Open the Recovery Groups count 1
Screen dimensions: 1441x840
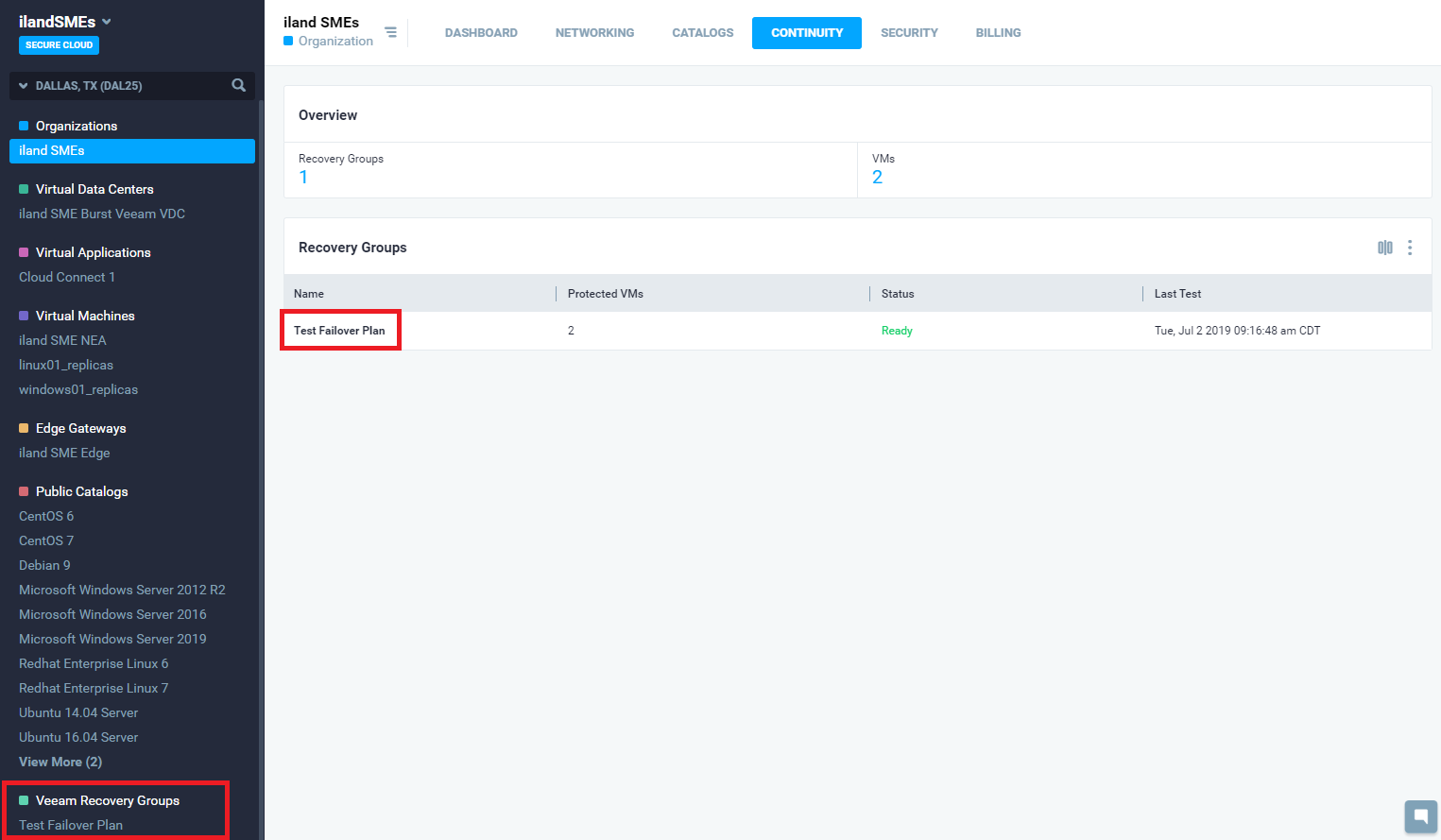click(x=303, y=178)
